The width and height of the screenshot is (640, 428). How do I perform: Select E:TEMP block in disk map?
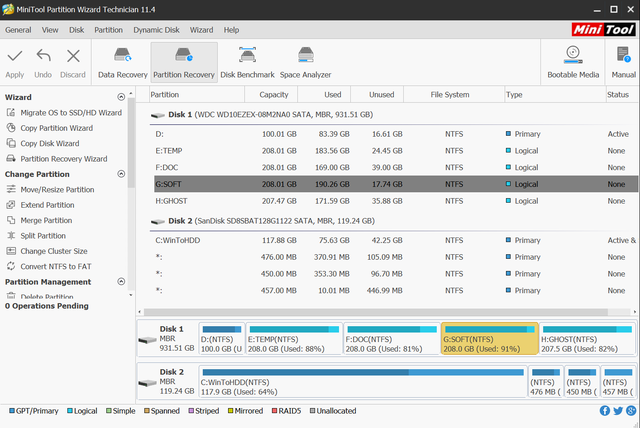(x=294, y=339)
